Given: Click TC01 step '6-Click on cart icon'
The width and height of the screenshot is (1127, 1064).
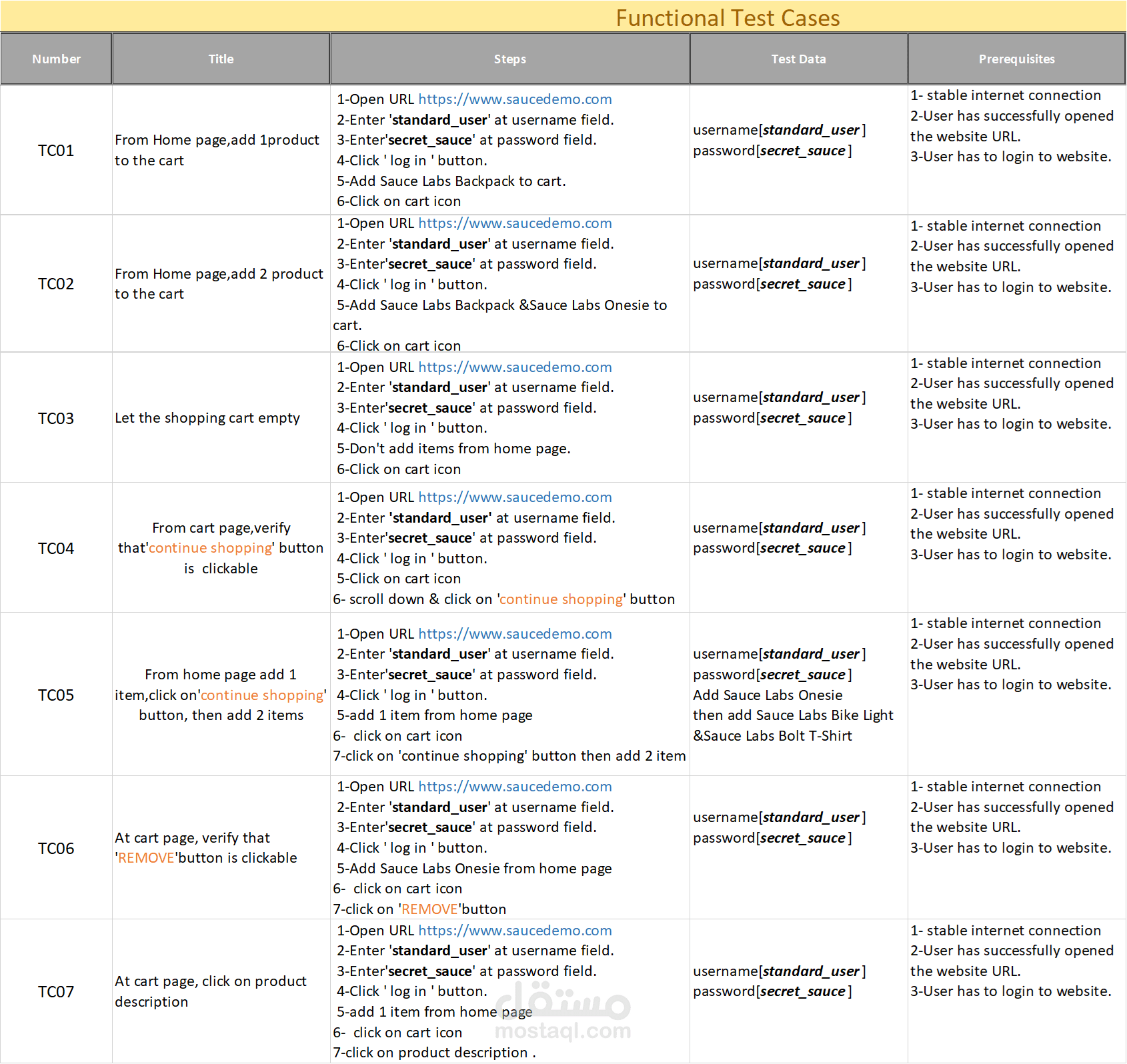Looking at the screenshot, I should [399, 201].
